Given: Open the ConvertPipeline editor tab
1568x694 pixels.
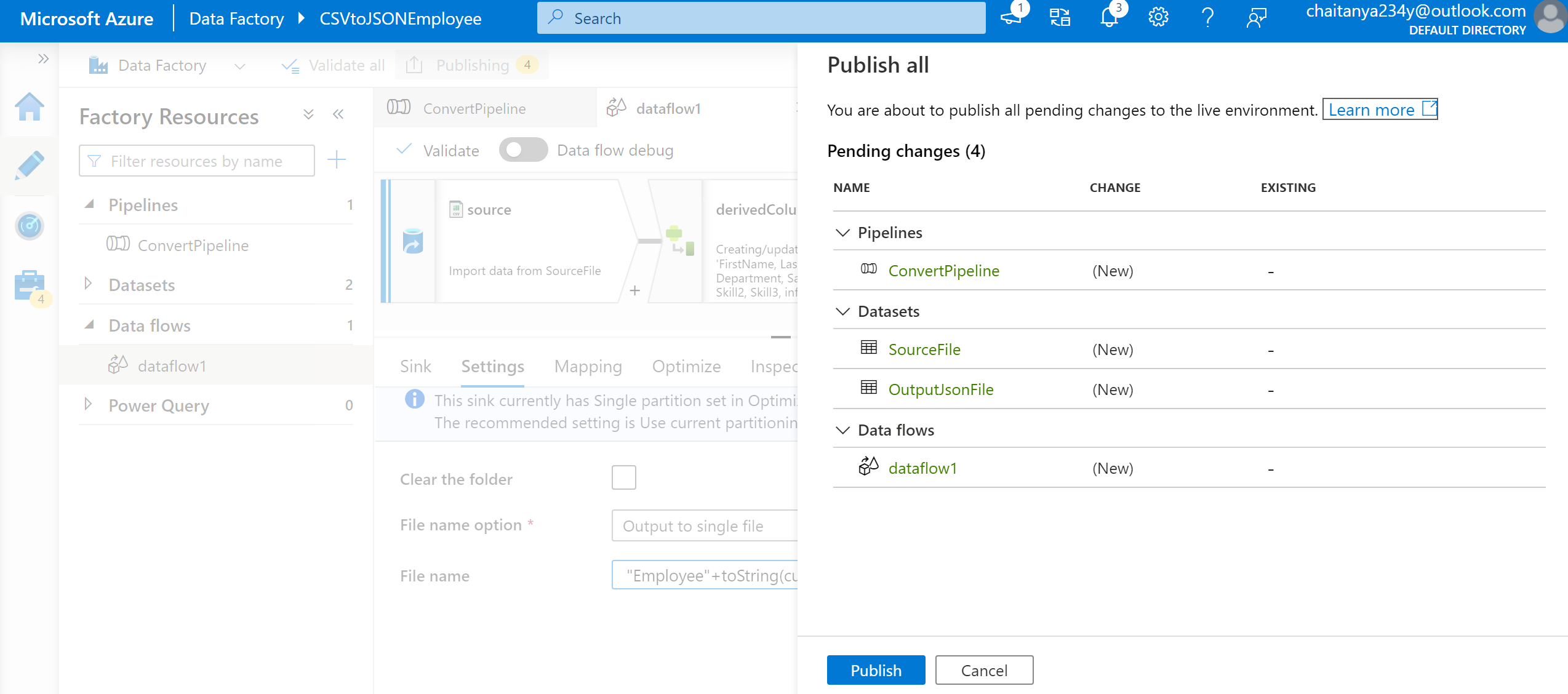Looking at the screenshot, I should 485,108.
